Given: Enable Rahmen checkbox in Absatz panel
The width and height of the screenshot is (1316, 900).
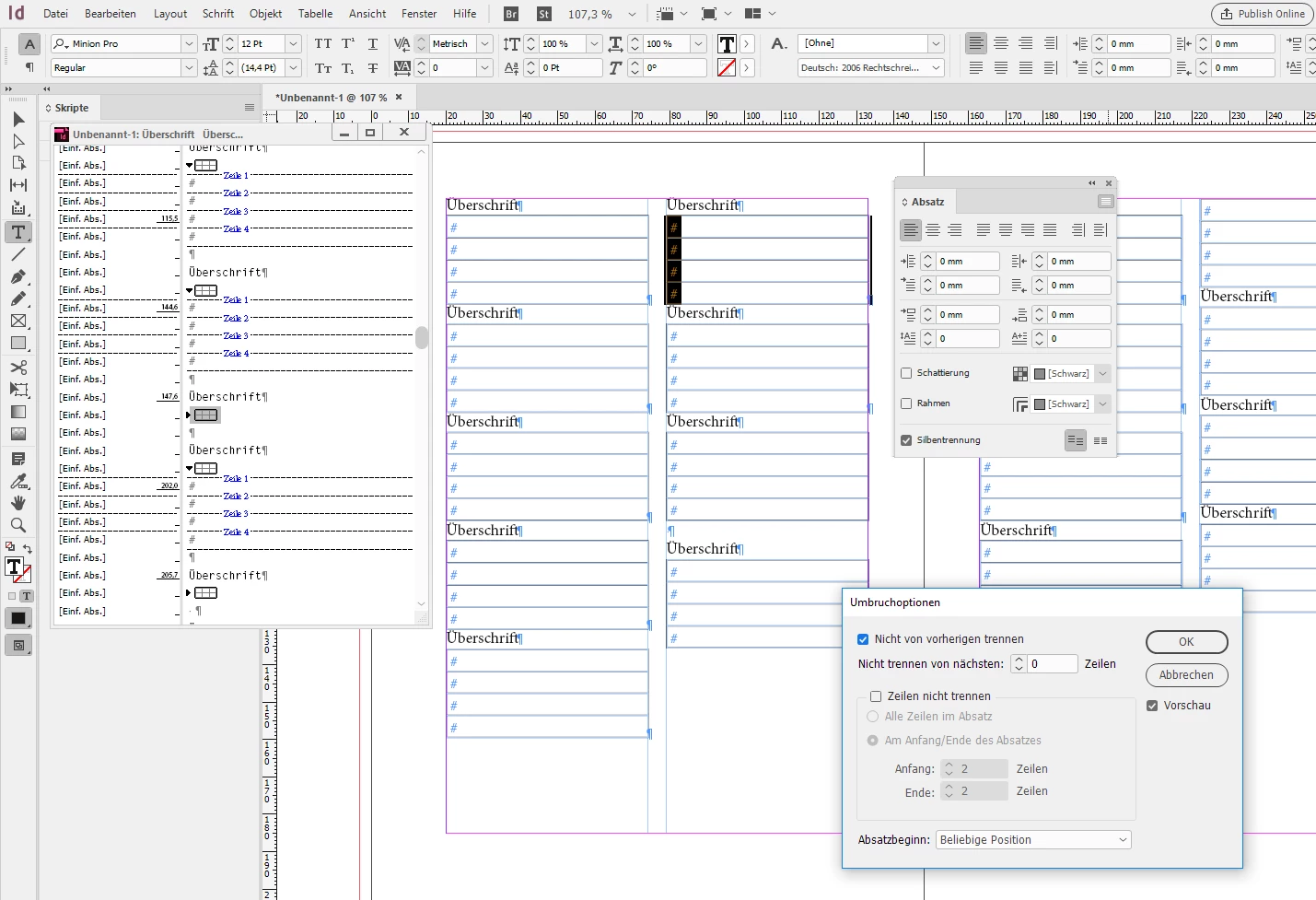Looking at the screenshot, I should tap(906, 403).
